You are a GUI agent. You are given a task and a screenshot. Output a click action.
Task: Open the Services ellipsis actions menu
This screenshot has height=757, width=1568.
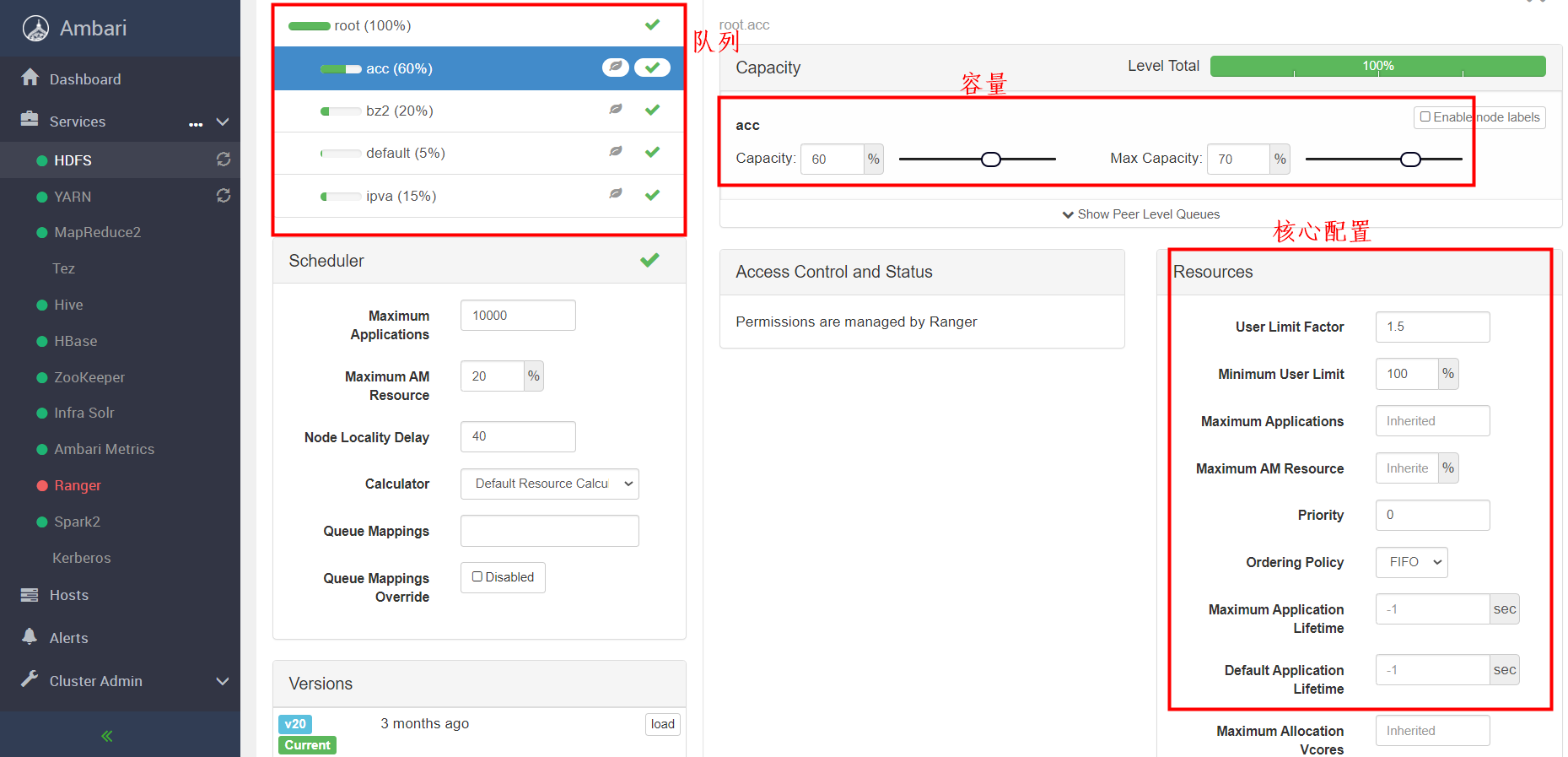[196, 123]
